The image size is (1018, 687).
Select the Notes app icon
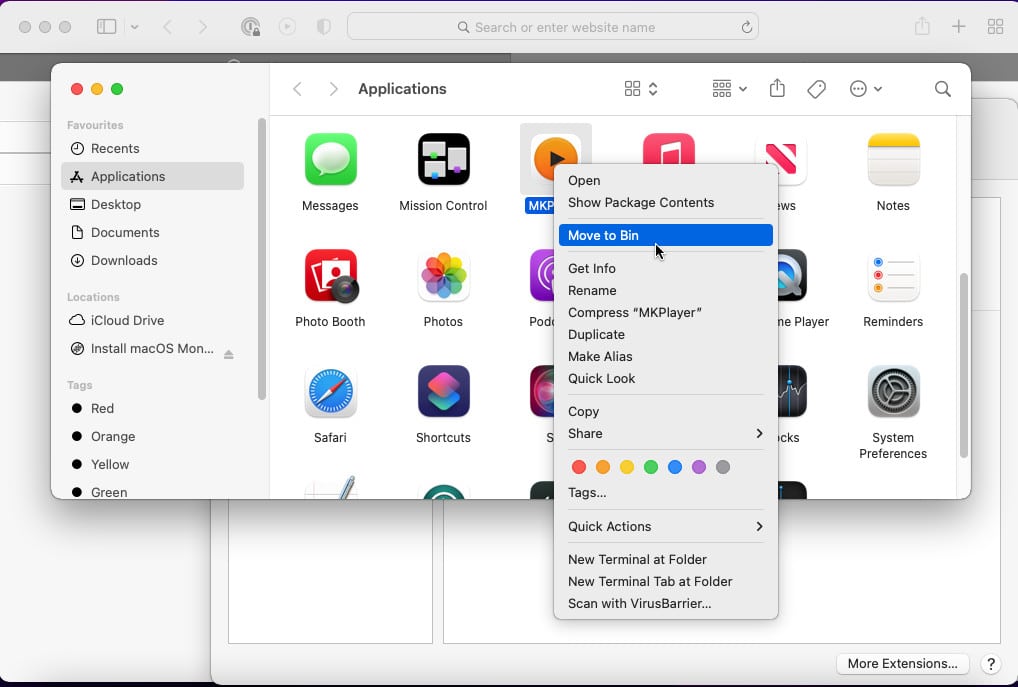click(x=893, y=159)
